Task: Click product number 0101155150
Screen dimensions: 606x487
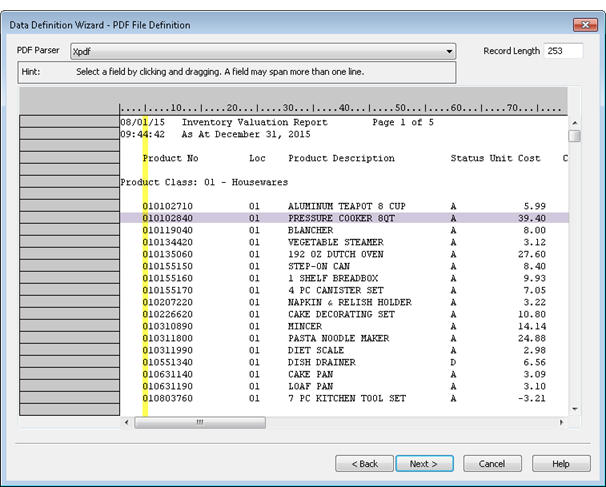Action: coord(168,266)
